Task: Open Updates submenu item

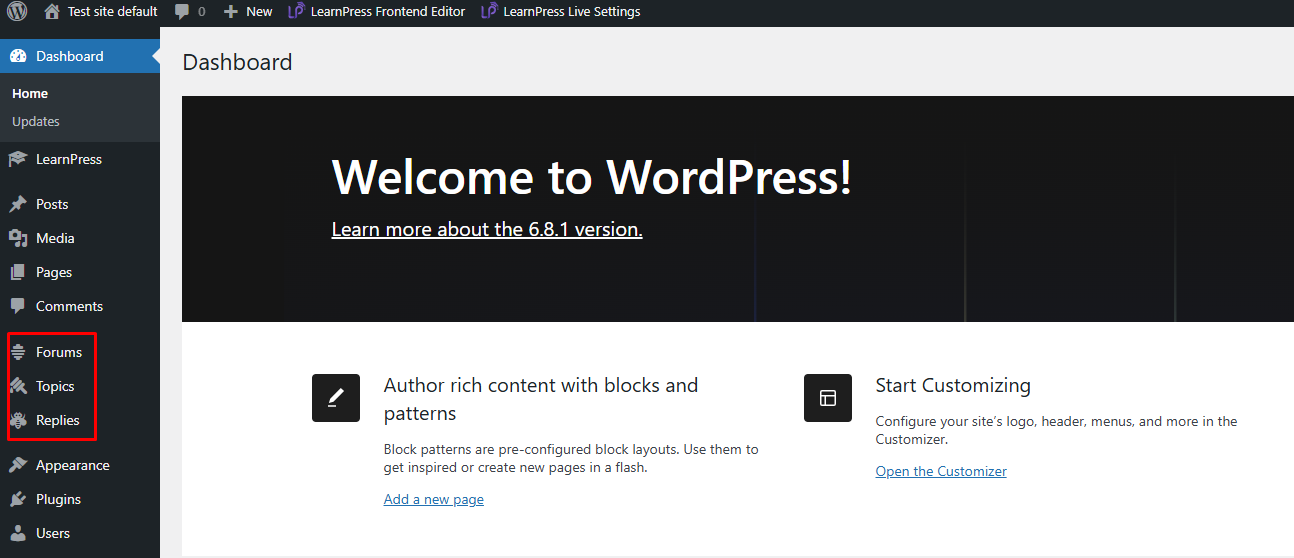Action: (x=36, y=121)
